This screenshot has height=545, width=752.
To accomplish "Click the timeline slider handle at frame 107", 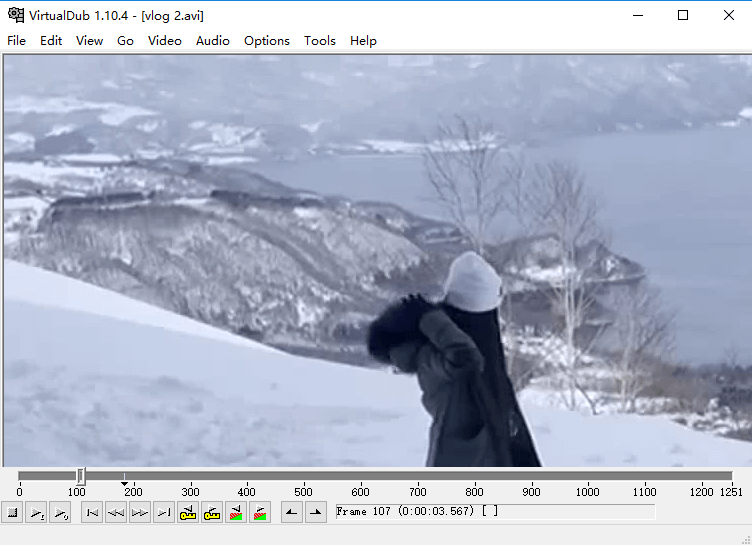I will [x=81, y=476].
